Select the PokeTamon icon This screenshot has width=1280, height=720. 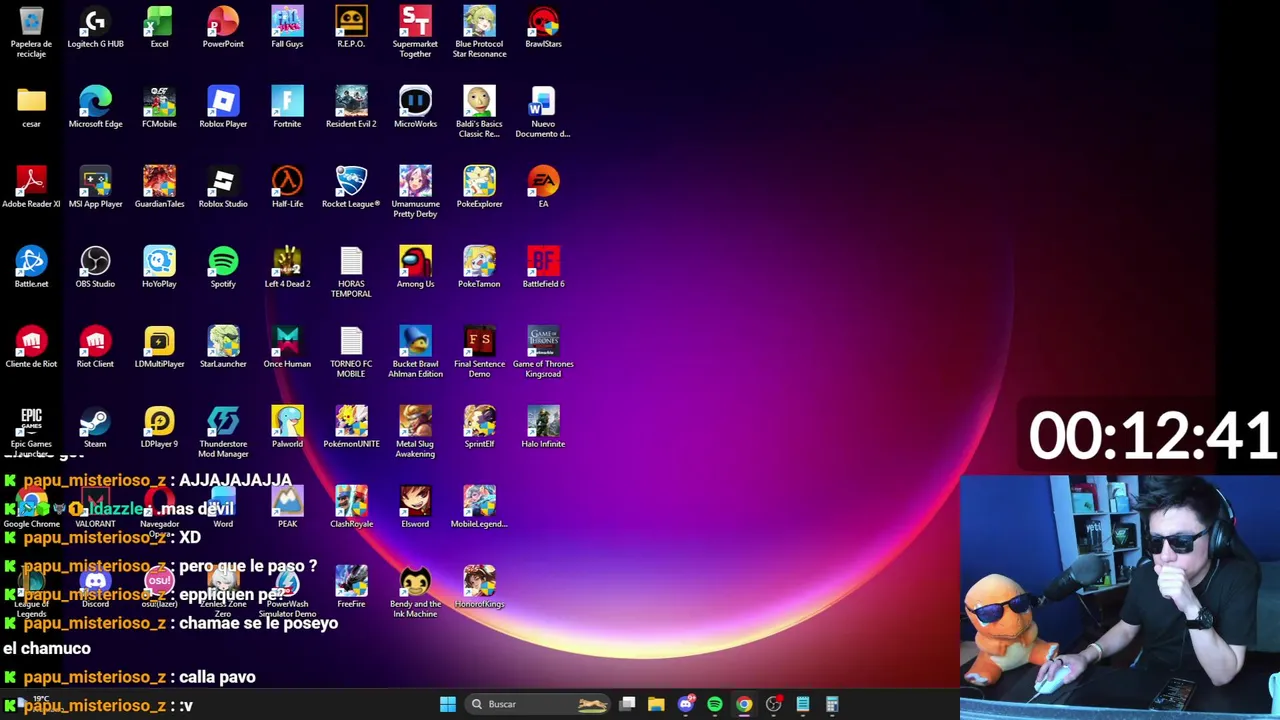479,268
